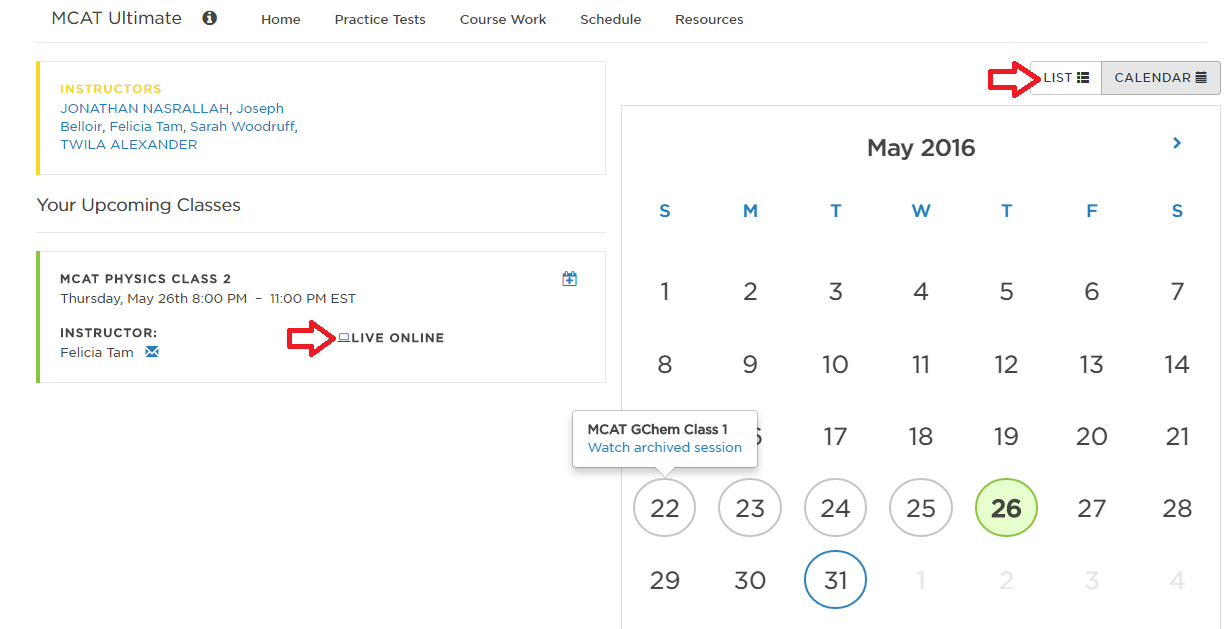The height and width of the screenshot is (629, 1231).
Task: Open instructor Twila Alexander's link
Action: point(128,144)
